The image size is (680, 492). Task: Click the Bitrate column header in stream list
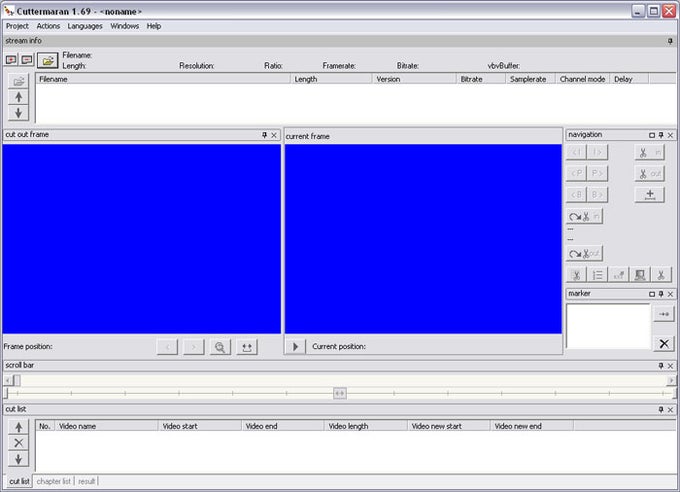click(x=481, y=79)
